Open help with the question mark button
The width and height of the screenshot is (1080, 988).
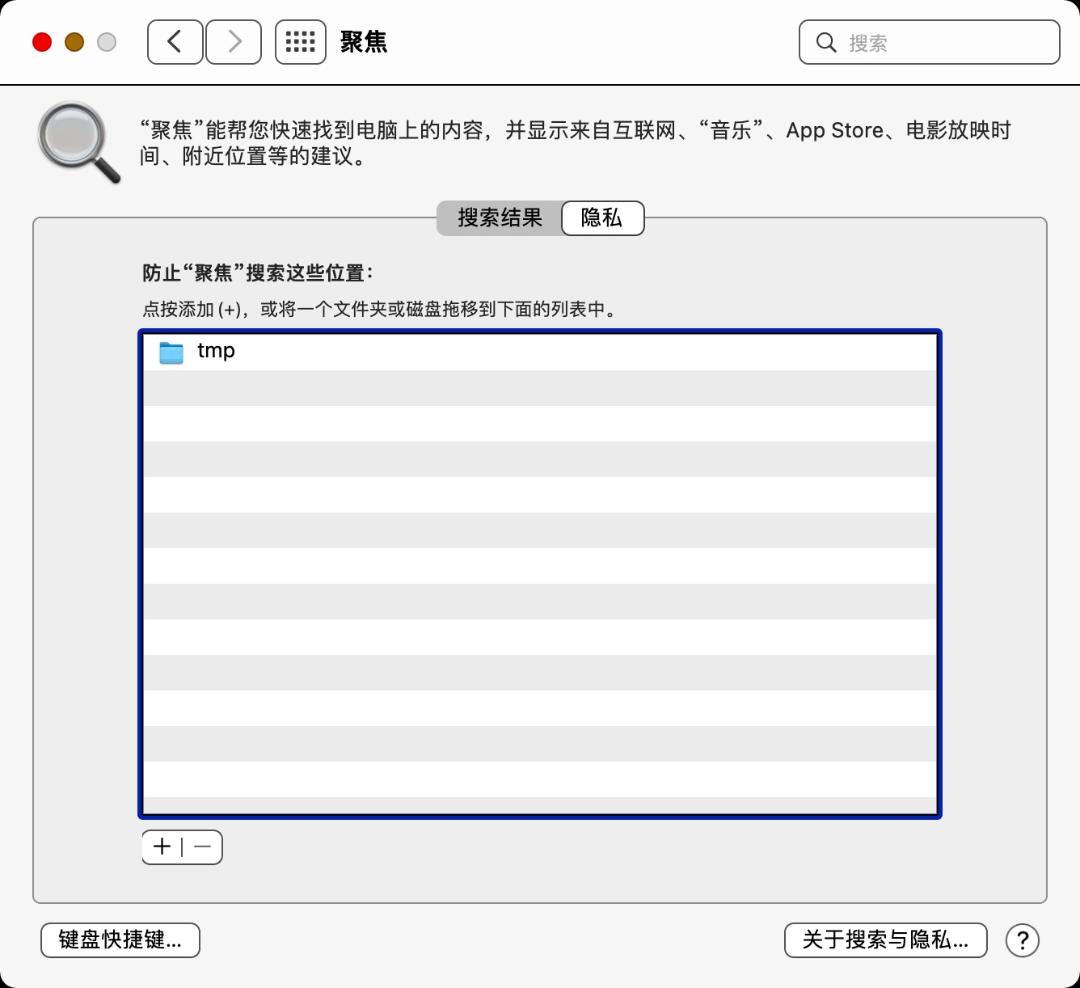[x=1022, y=940]
